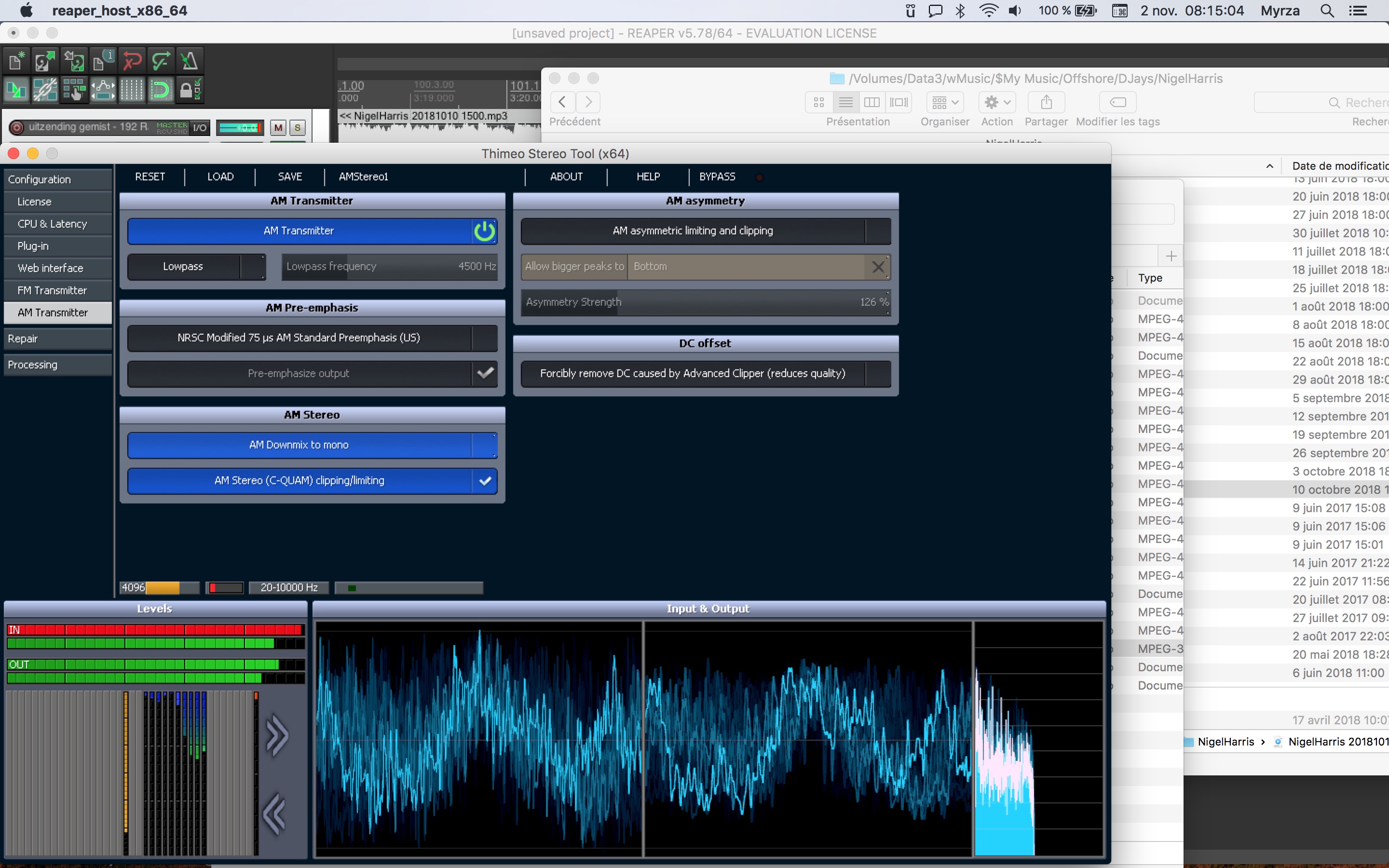Go back with Finder's Précédent arrow
This screenshot has width=1389, height=868.
[562, 102]
